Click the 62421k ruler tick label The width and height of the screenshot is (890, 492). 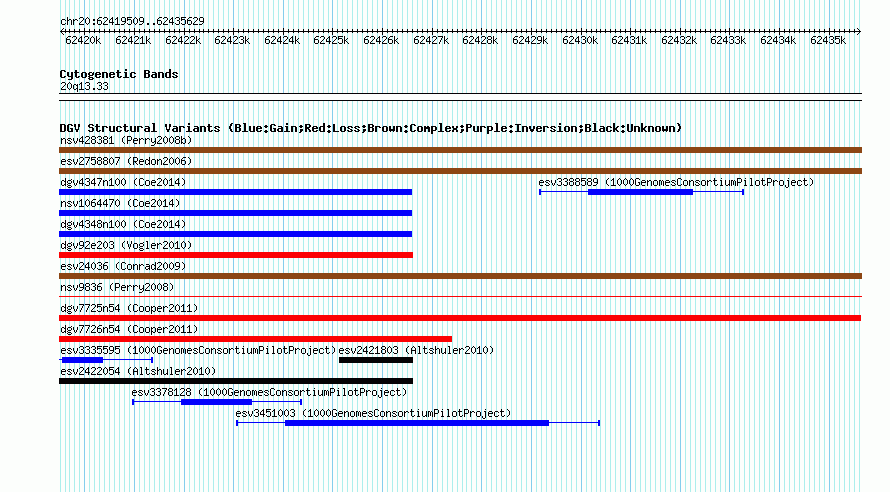point(133,40)
